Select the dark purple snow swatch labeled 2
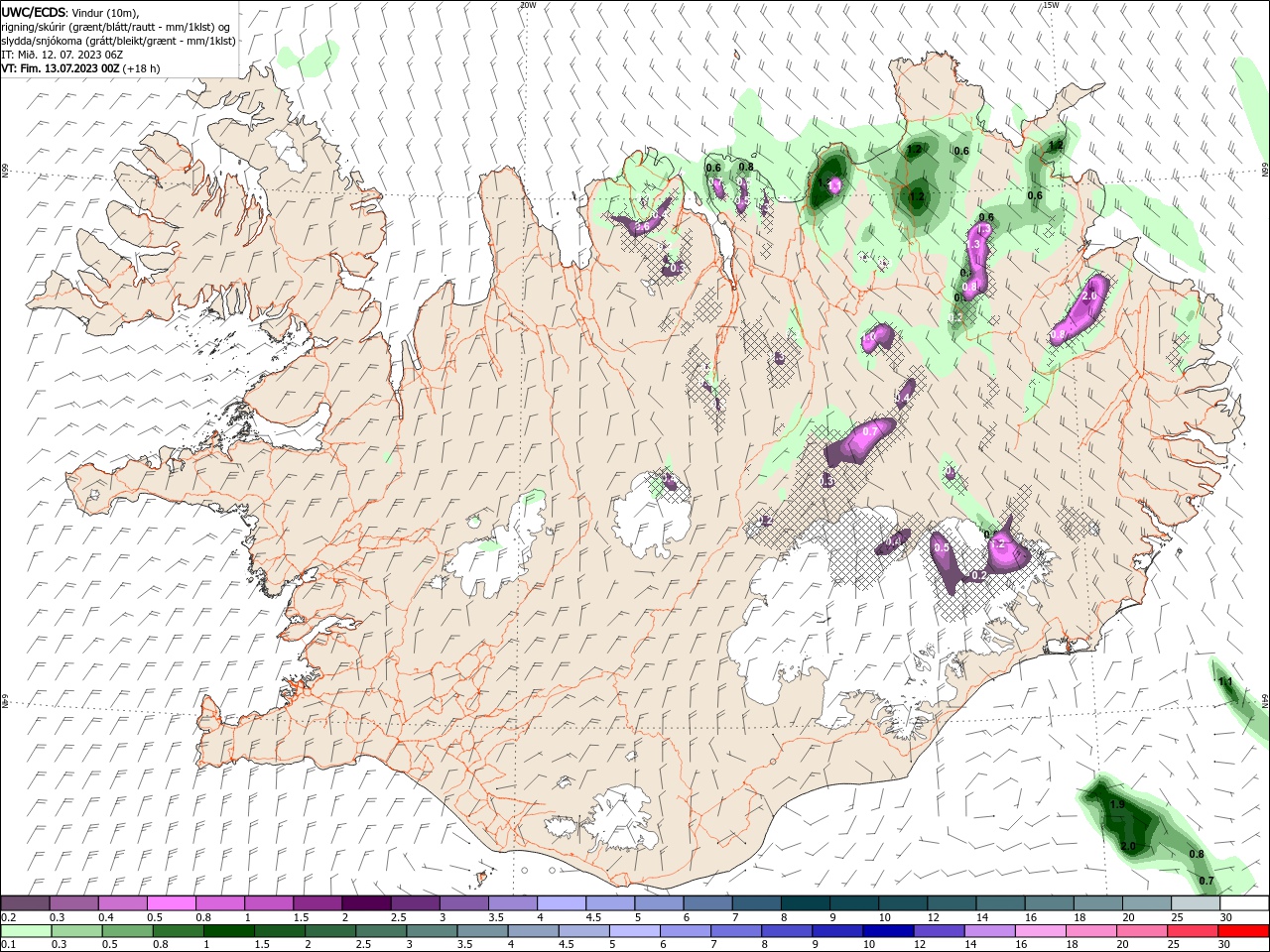Screen dimensions: 1270x952 (365, 903)
